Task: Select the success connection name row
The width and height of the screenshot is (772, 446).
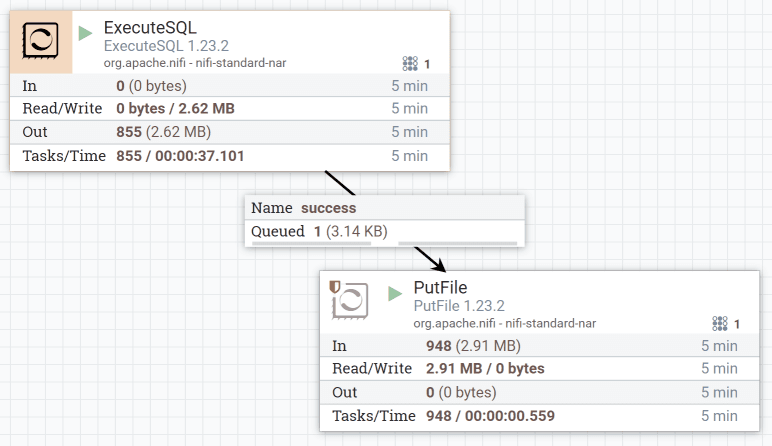Action: [x=385, y=208]
